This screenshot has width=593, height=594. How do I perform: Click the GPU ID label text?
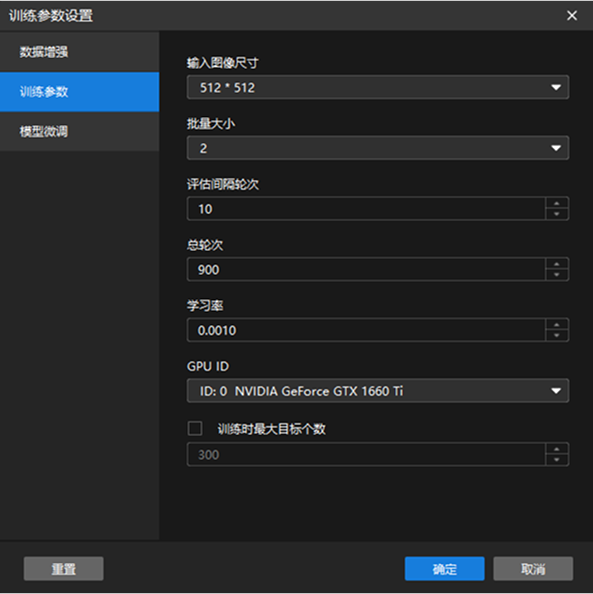point(208,366)
